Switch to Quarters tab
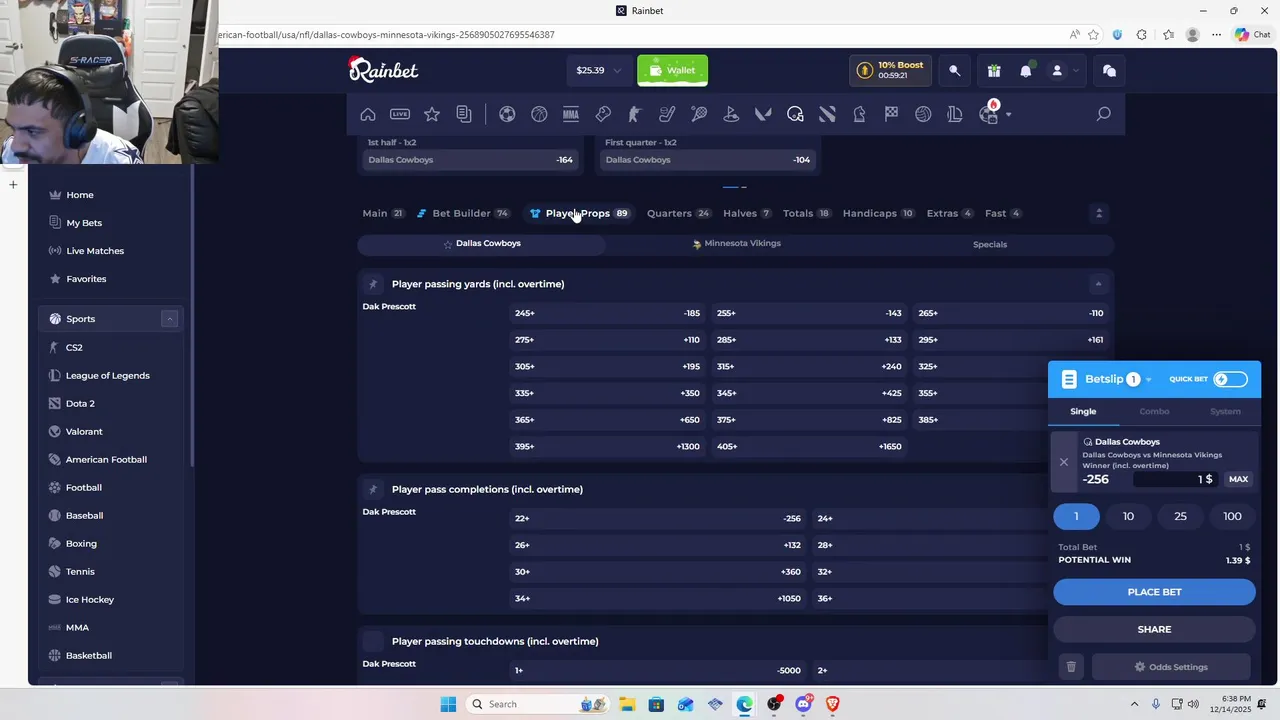 (x=679, y=213)
